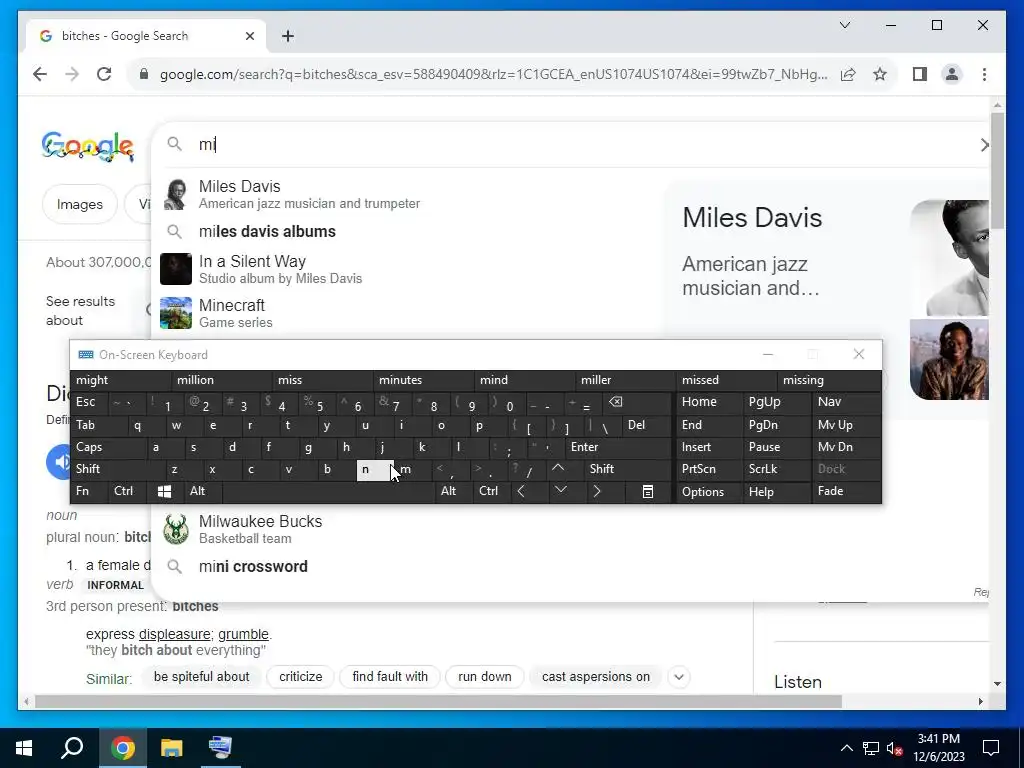Click the page vertical scrollbar thumb

(x=997, y=170)
